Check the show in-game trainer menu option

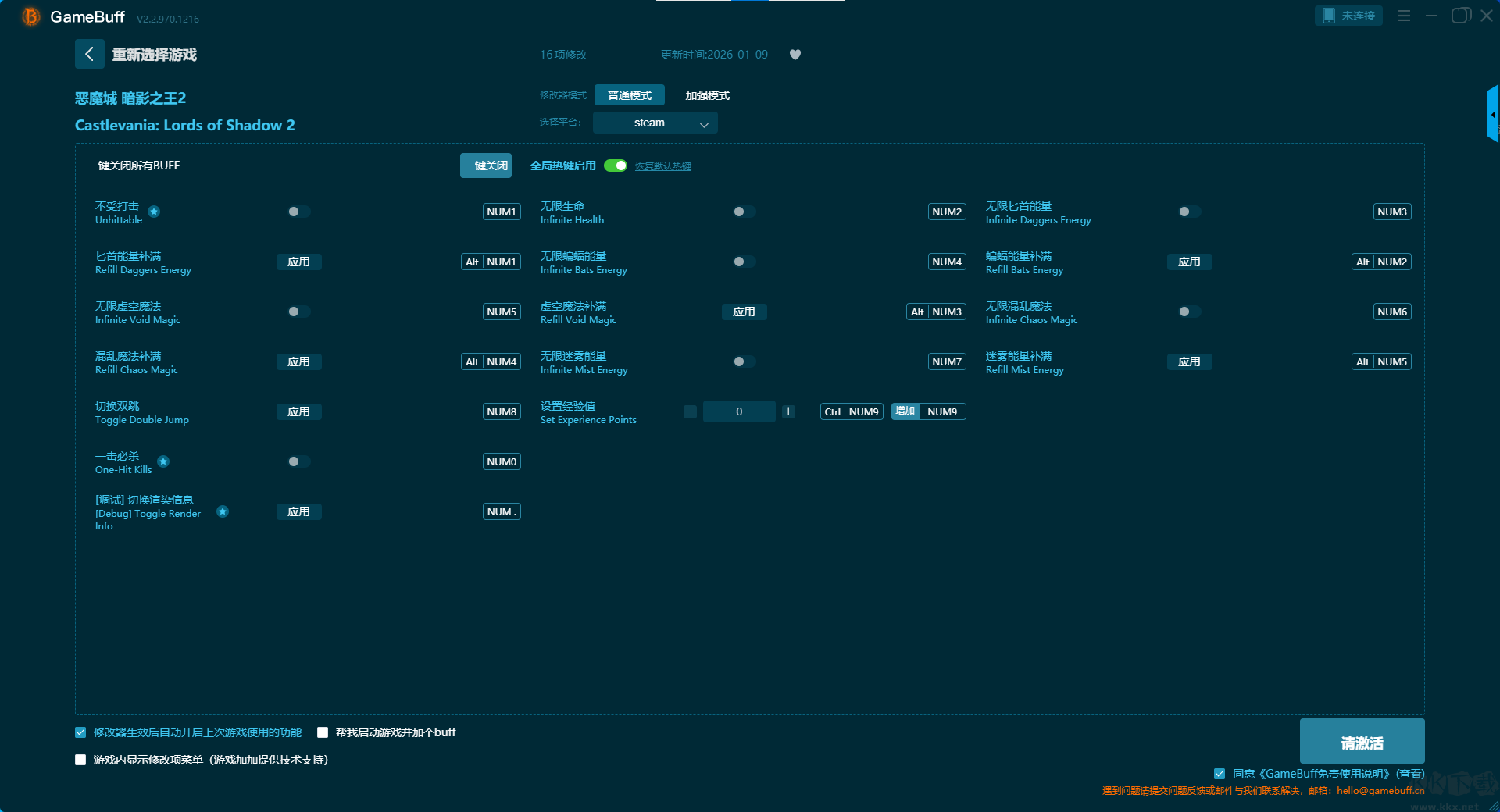click(x=80, y=760)
